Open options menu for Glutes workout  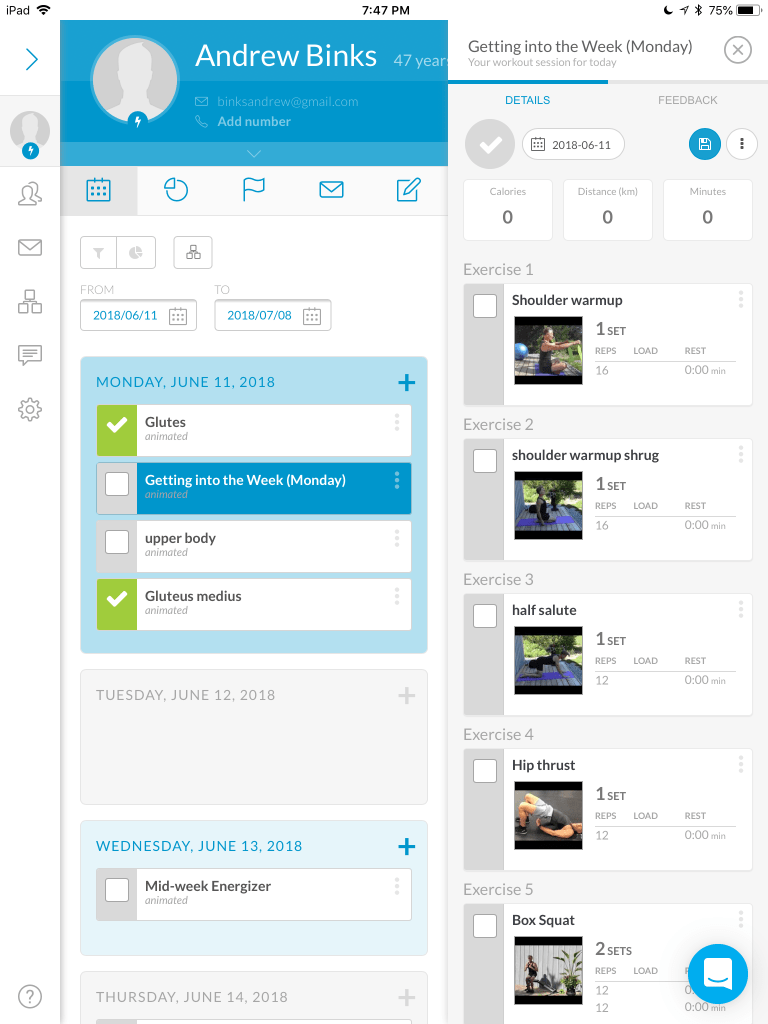397,423
